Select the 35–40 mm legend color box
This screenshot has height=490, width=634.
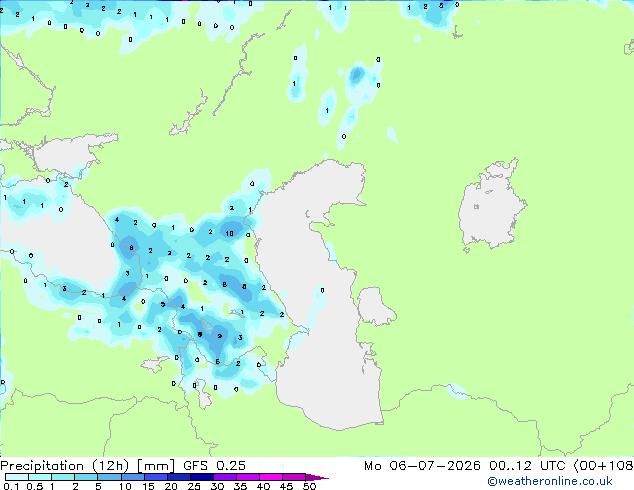click(x=248, y=477)
